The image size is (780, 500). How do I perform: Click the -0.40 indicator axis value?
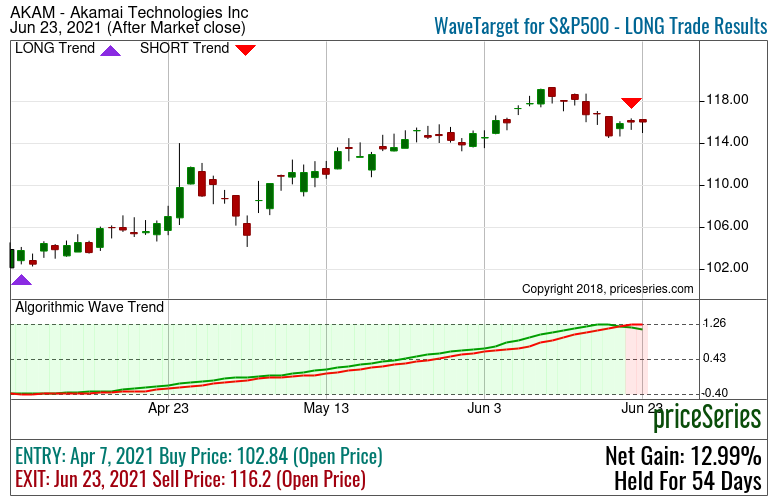point(713,393)
